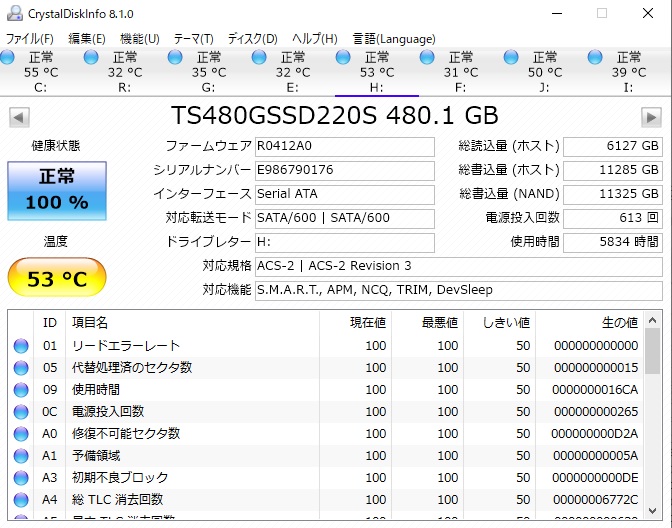
Task: Click the ID column header
Action: (50, 323)
